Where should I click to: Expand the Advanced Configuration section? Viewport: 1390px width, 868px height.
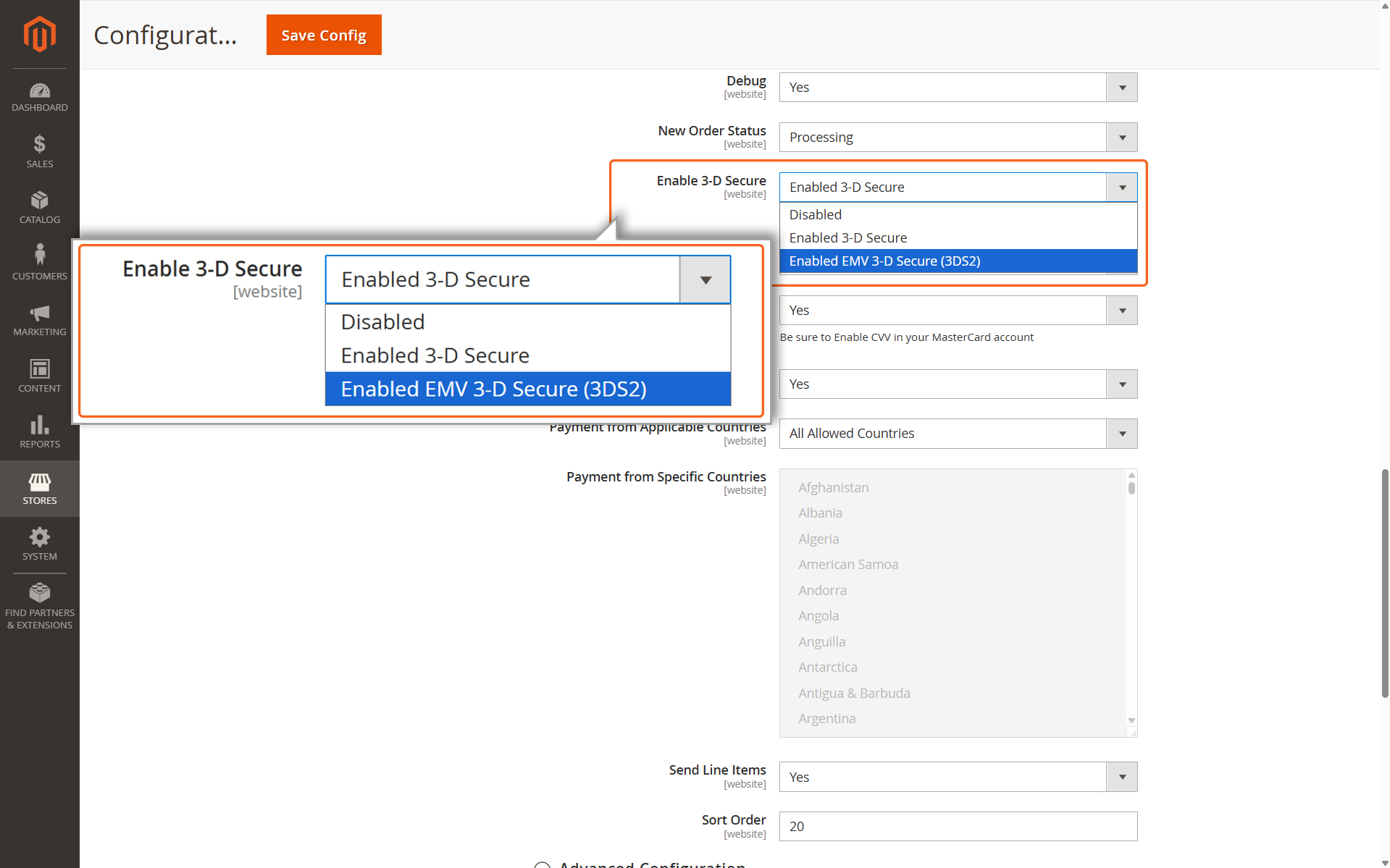point(640,864)
